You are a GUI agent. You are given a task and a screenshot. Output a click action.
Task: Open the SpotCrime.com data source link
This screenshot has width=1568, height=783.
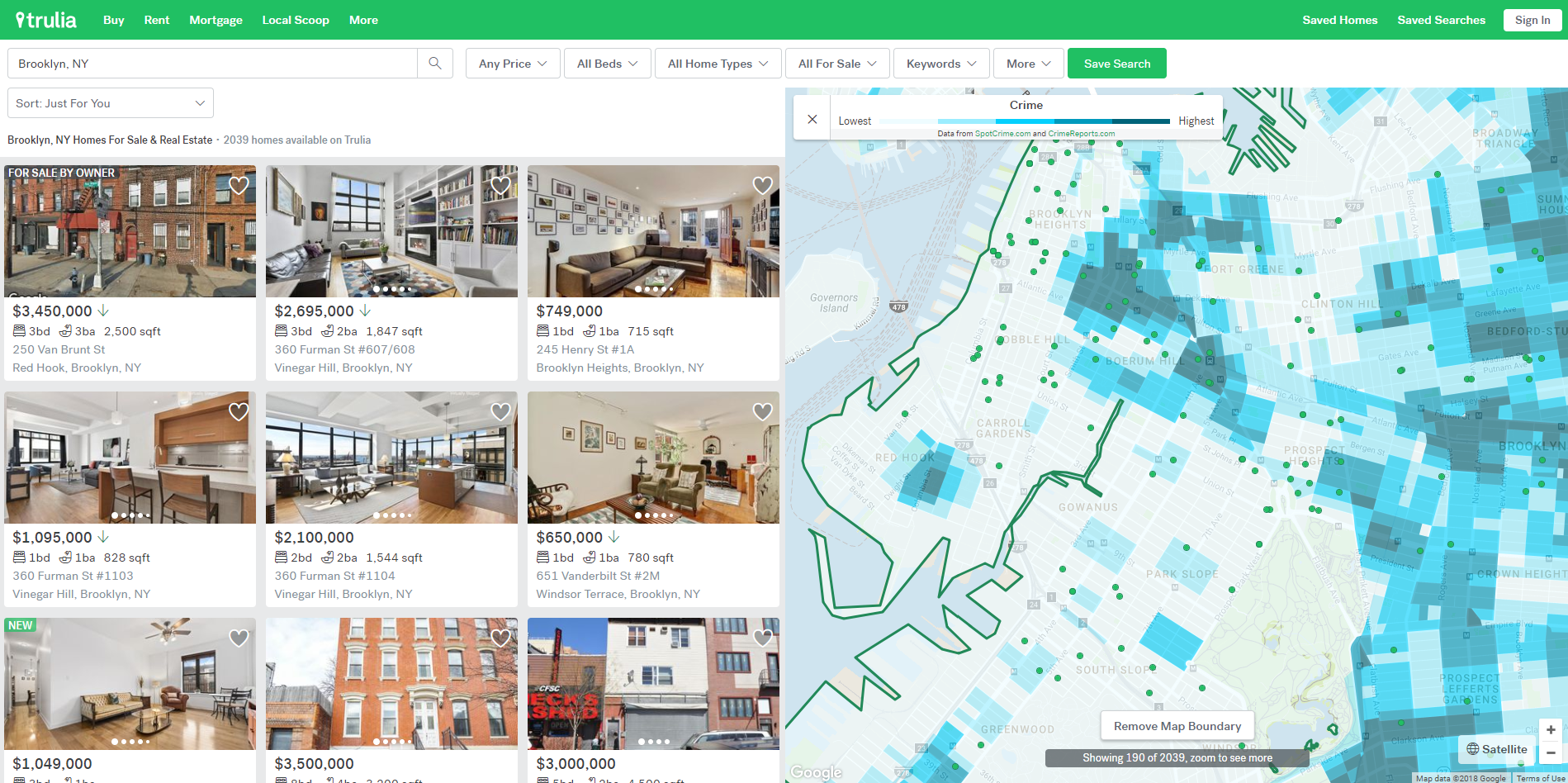[x=1002, y=134]
